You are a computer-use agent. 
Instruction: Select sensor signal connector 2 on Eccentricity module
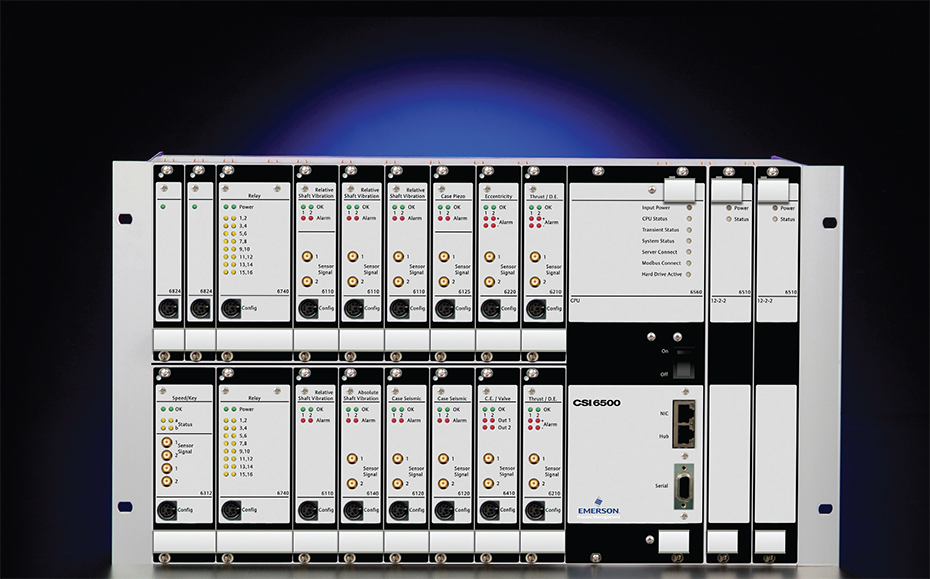[489, 281]
